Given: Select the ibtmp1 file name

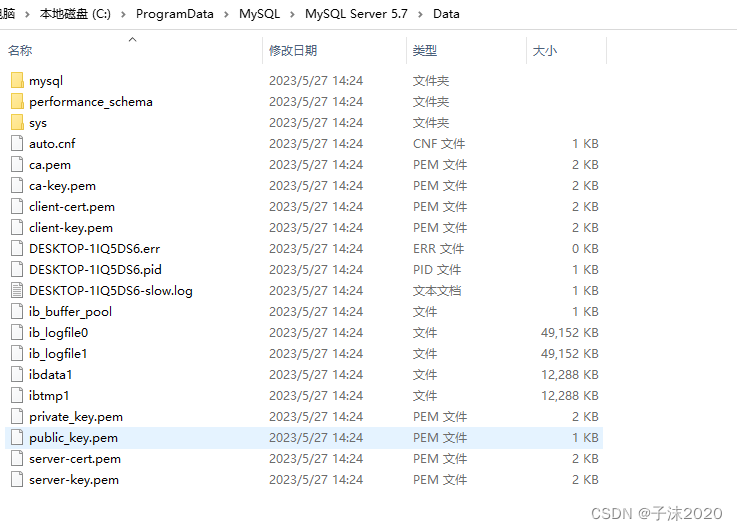Looking at the screenshot, I should [x=49, y=396].
